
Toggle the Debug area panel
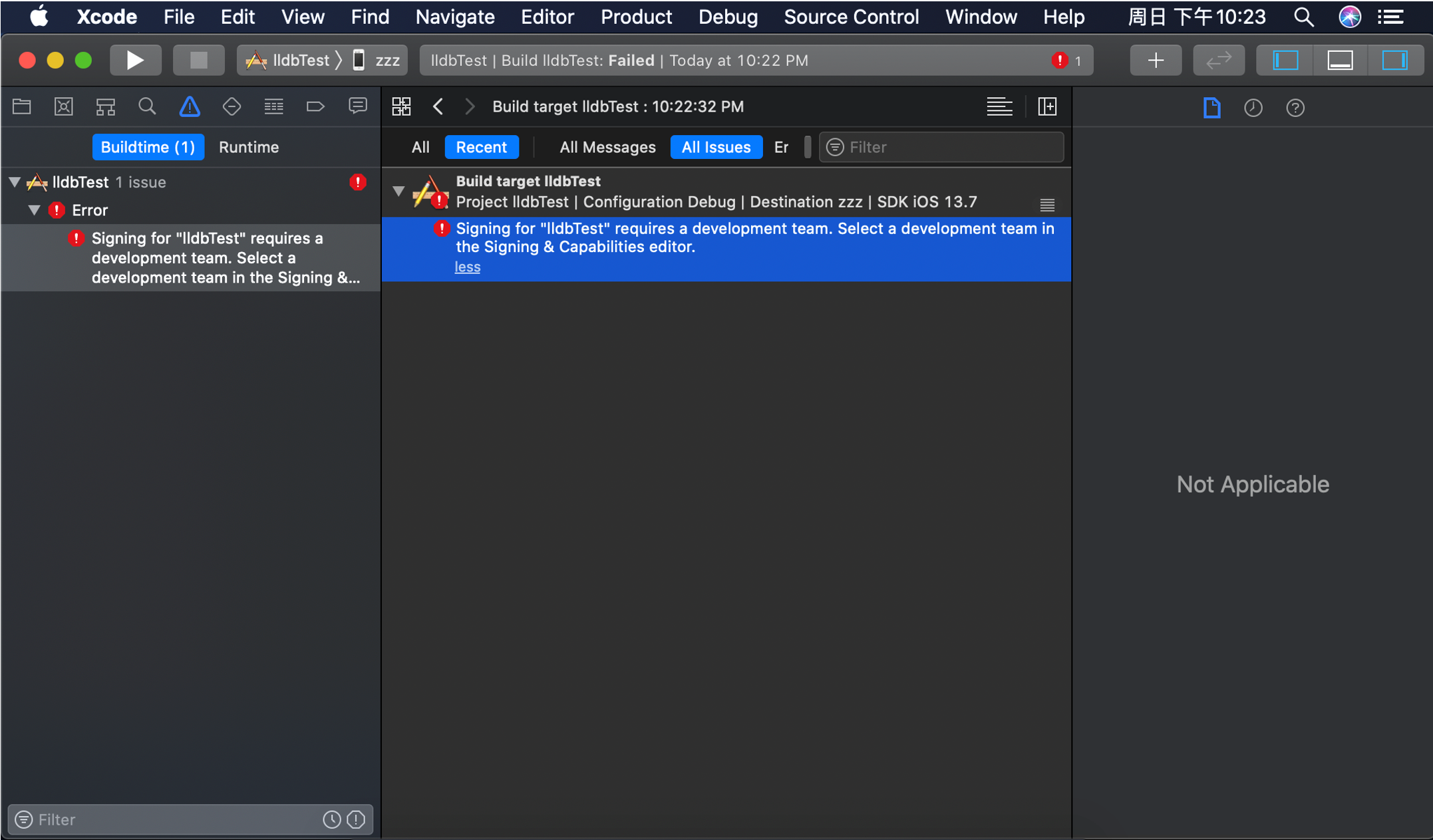pyautogui.click(x=1340, y=61)
